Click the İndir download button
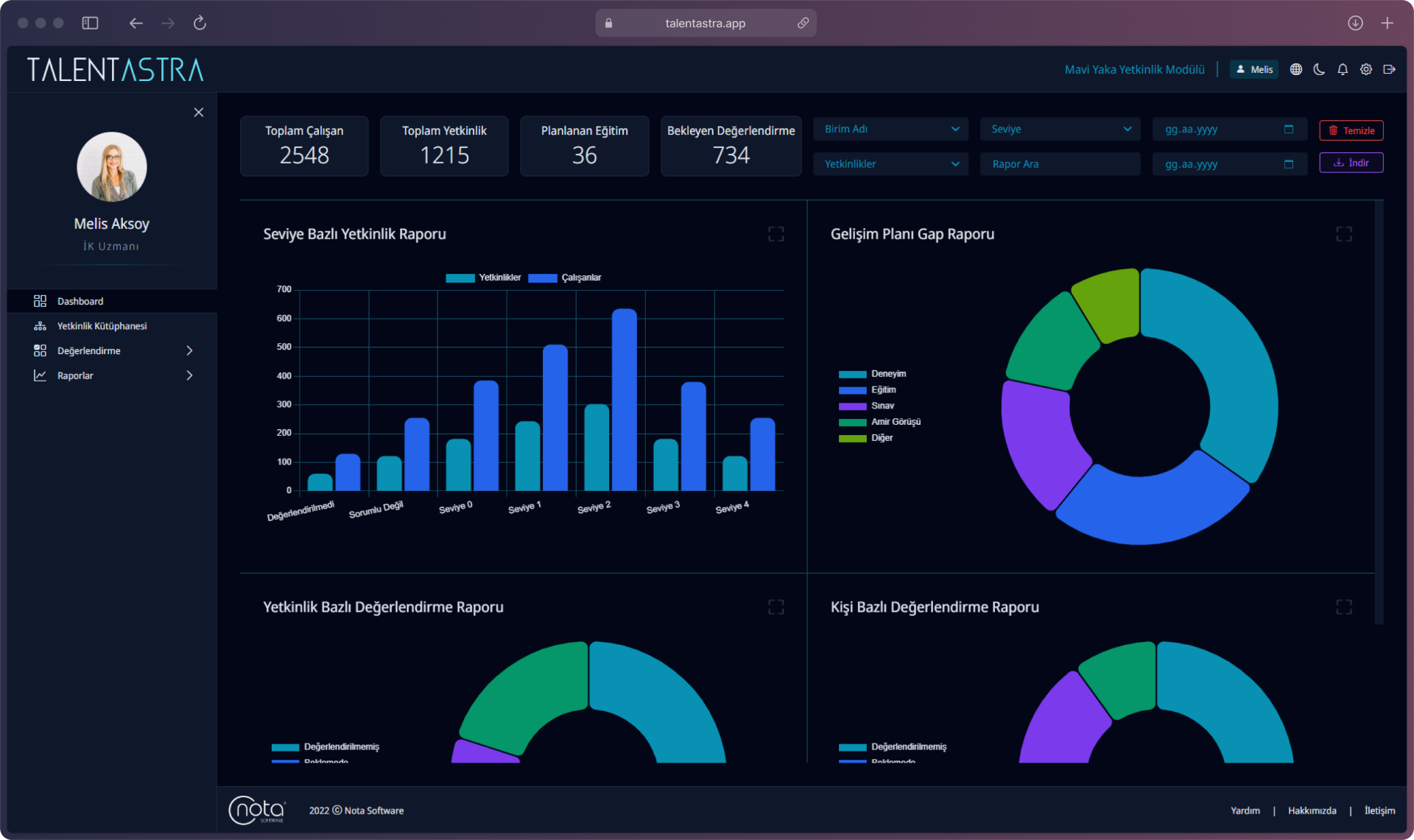Image resolution: width=1414 pixels, height=840 pixels. 1351,163
